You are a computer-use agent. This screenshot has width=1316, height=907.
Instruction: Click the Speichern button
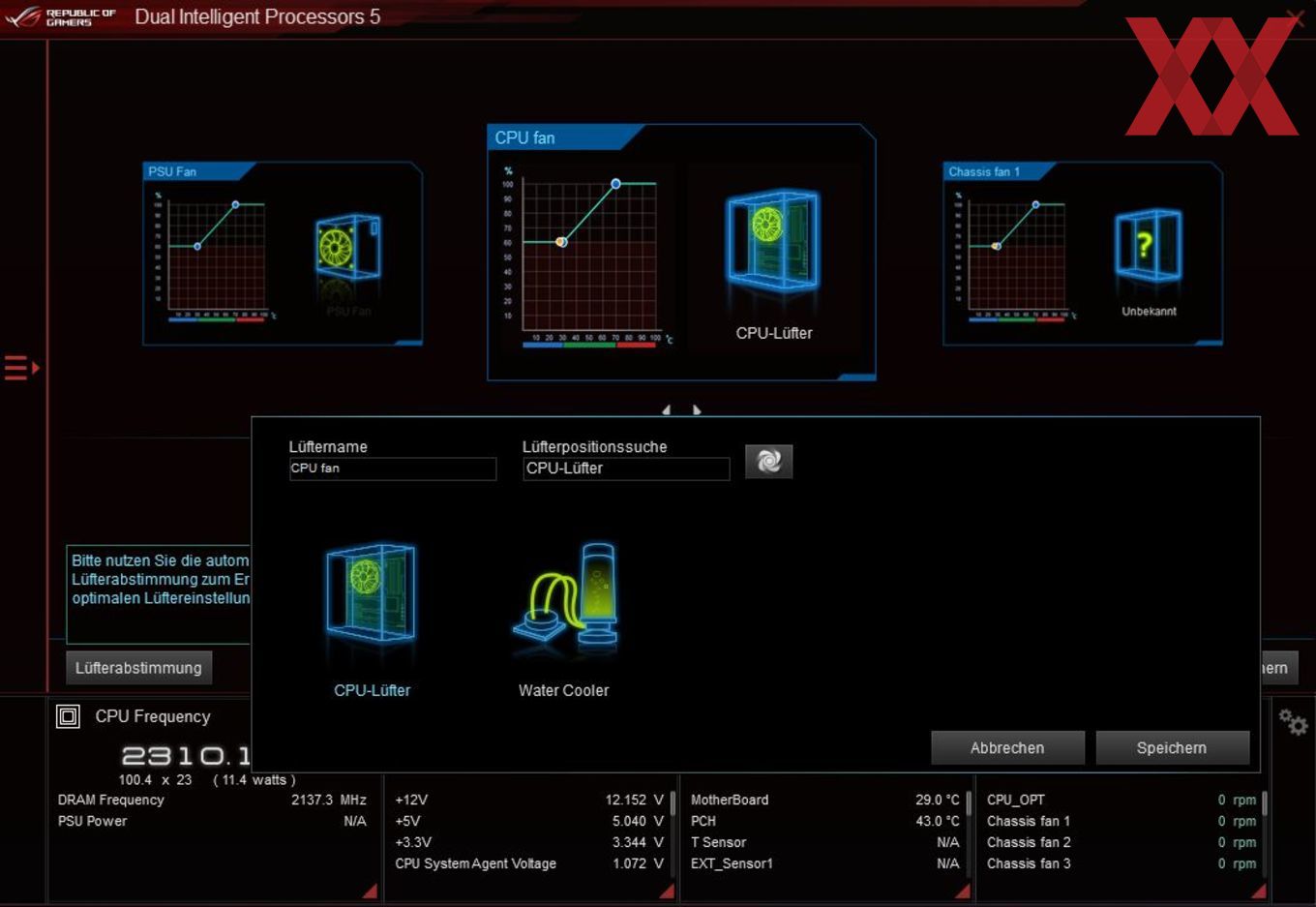click(1172, 748)
